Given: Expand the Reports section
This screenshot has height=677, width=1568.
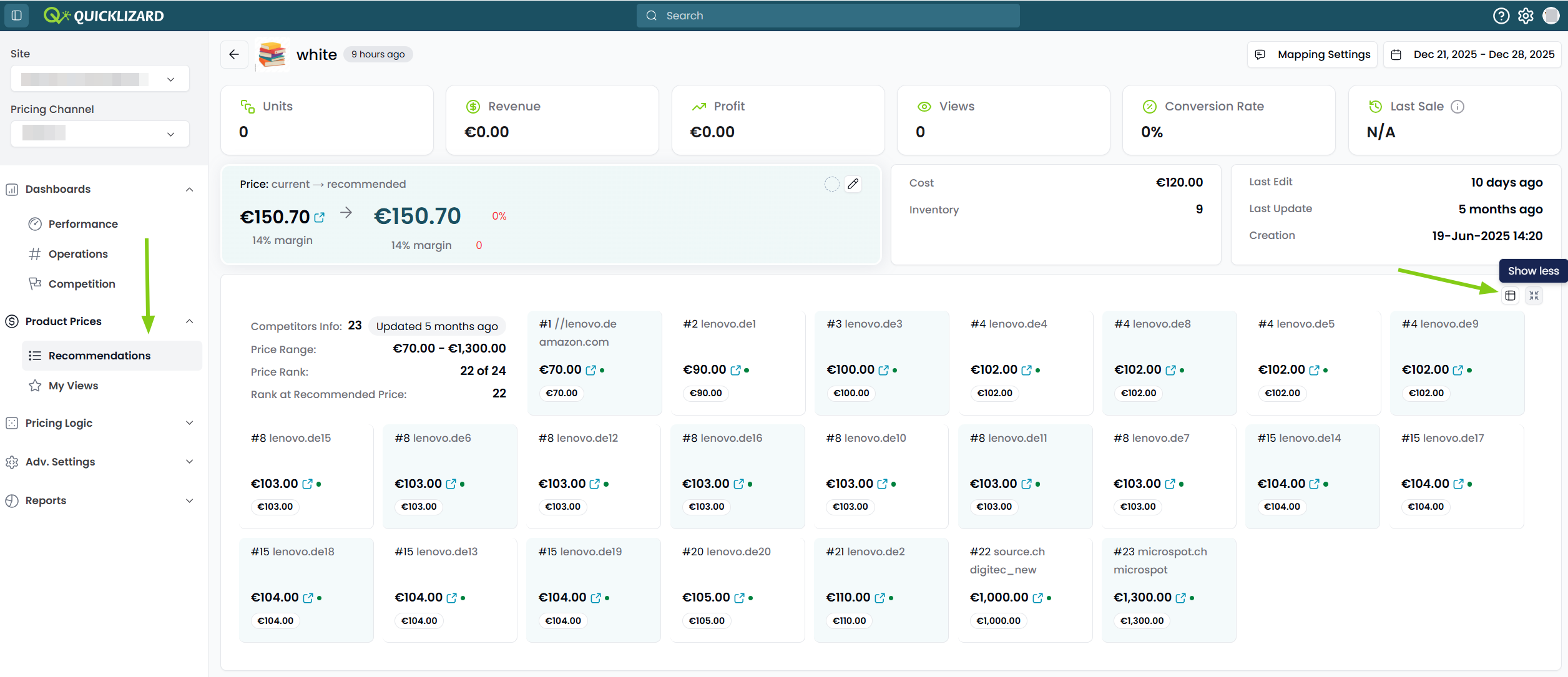Looking at the screenshot, I should point(189,500).
